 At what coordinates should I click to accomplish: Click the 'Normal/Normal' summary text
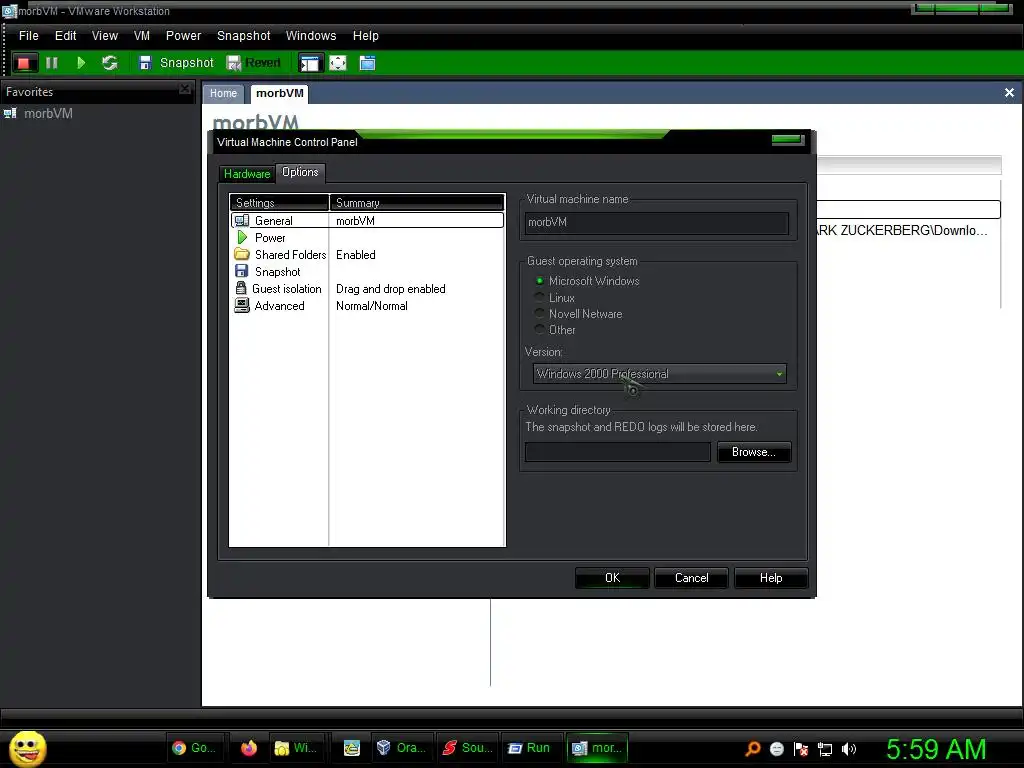click(x=372, y=306)
